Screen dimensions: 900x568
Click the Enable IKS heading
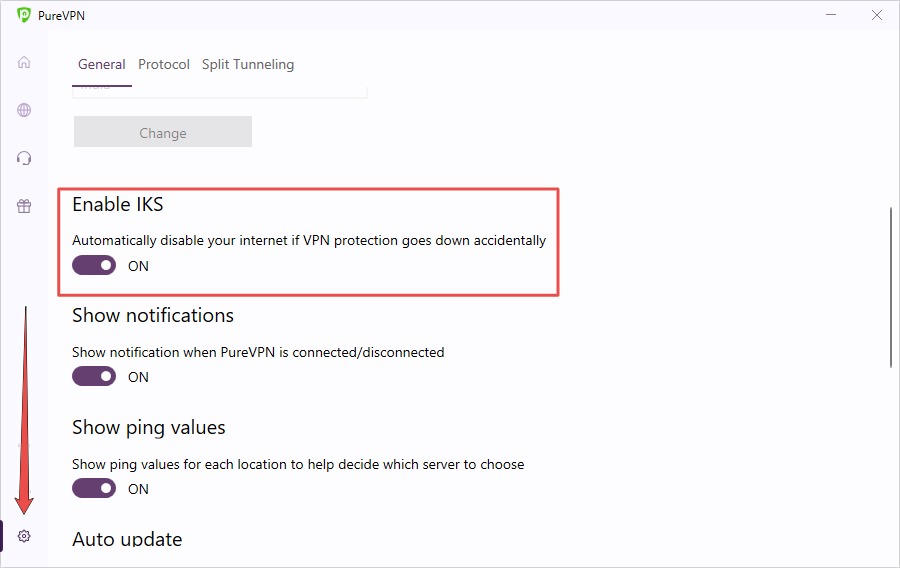point(118,204)
